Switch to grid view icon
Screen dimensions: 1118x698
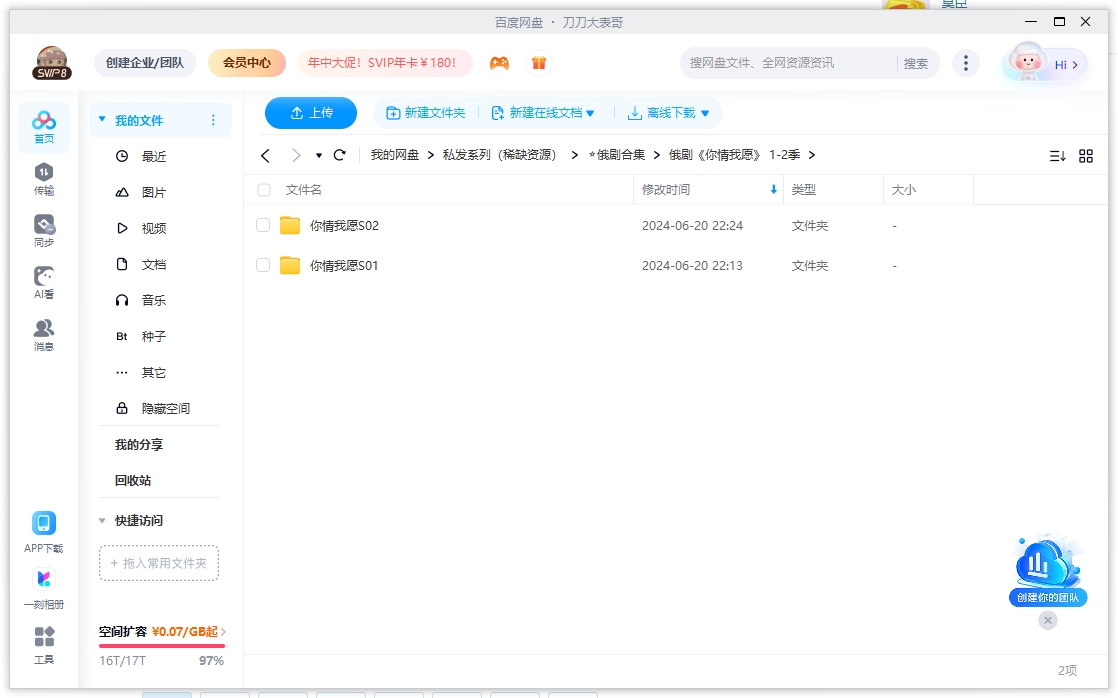click(x=1086, y=156)
